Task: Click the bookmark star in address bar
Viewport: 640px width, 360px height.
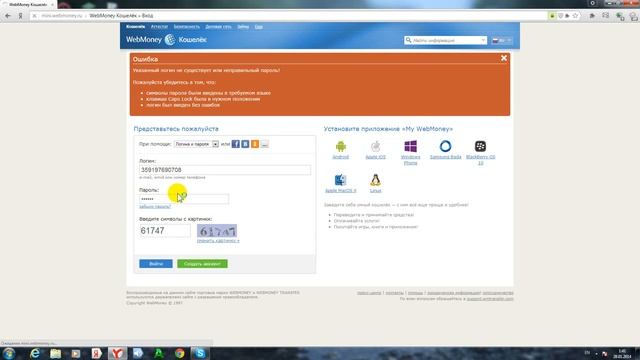Action: click(576, 16)
